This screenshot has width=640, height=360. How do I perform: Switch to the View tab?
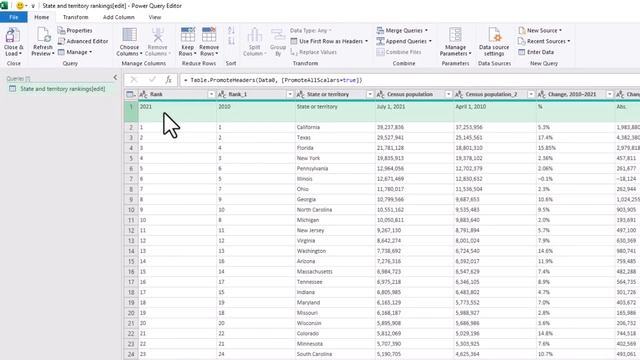[155, 17]
